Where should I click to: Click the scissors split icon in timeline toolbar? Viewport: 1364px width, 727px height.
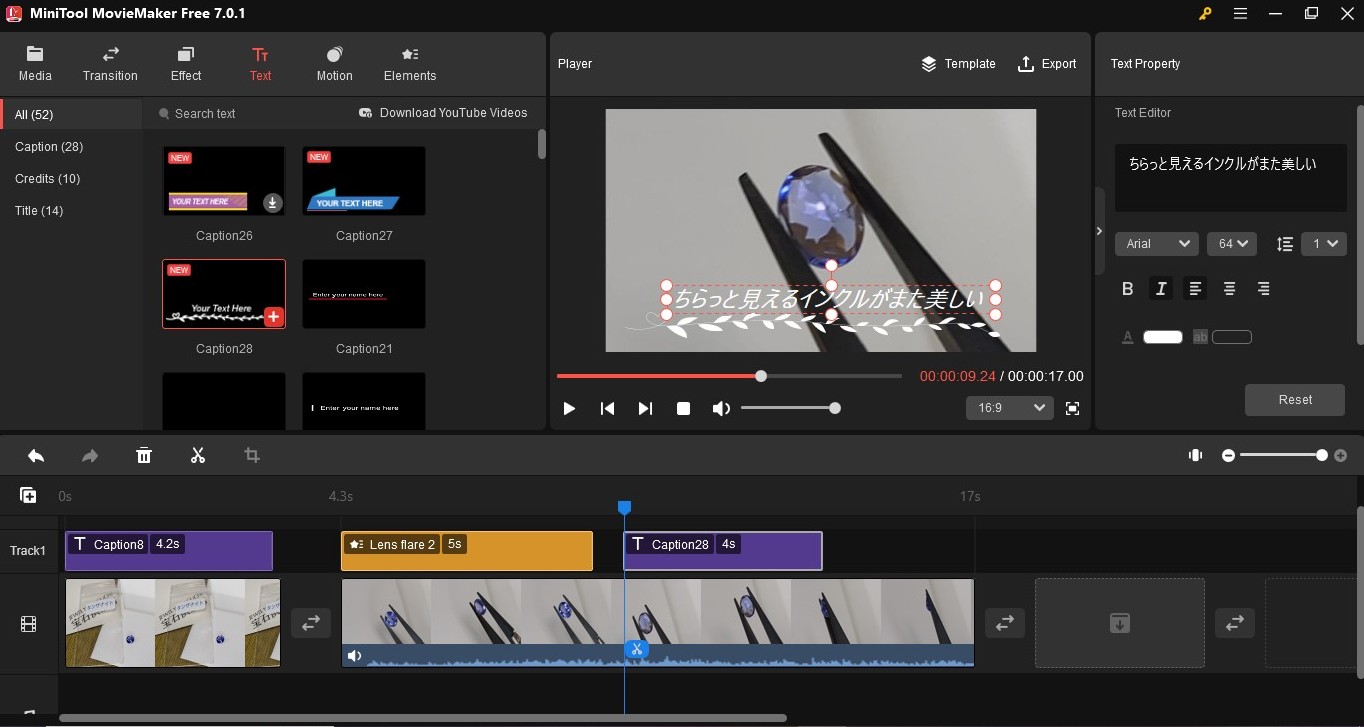pos(198,456)
